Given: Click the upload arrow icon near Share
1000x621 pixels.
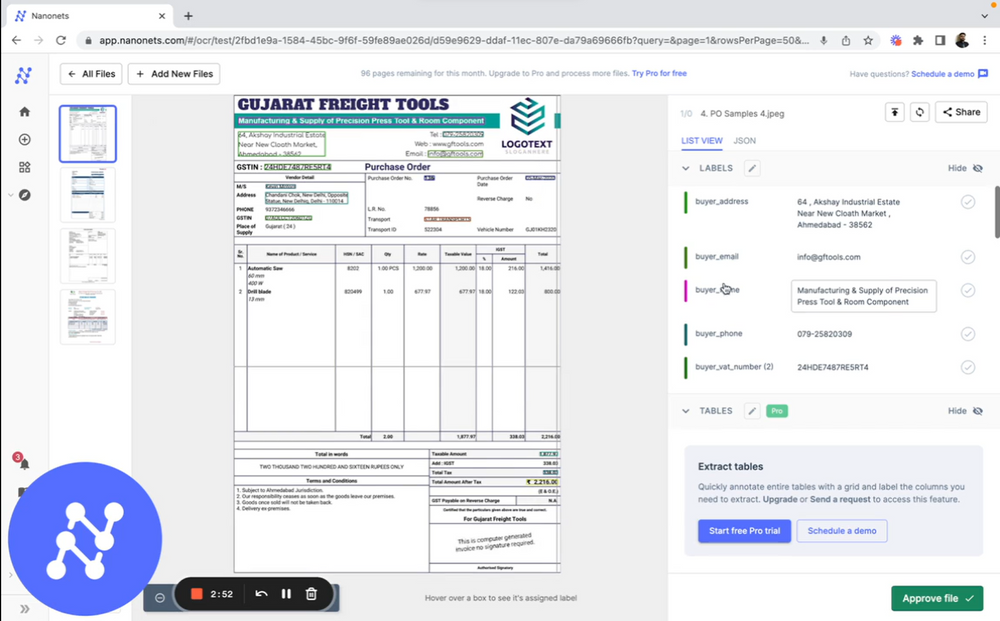Looking at the screenshot, I should click(894, 112).
